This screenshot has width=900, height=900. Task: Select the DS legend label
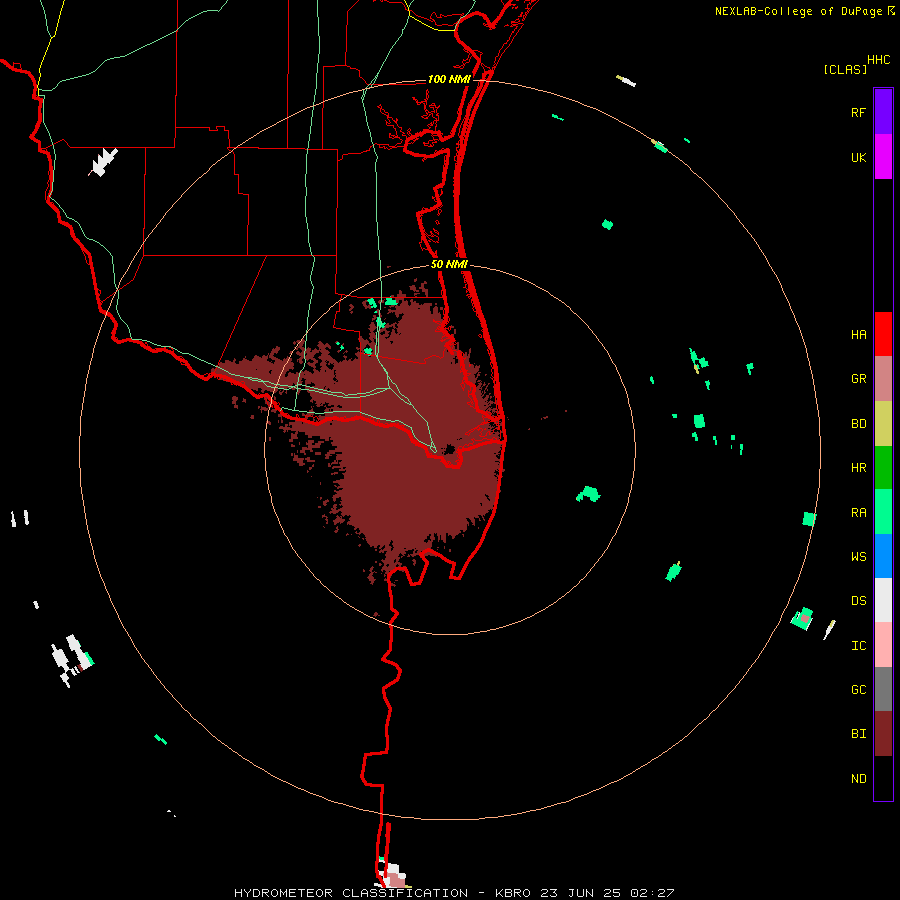[x=858, y=601]
